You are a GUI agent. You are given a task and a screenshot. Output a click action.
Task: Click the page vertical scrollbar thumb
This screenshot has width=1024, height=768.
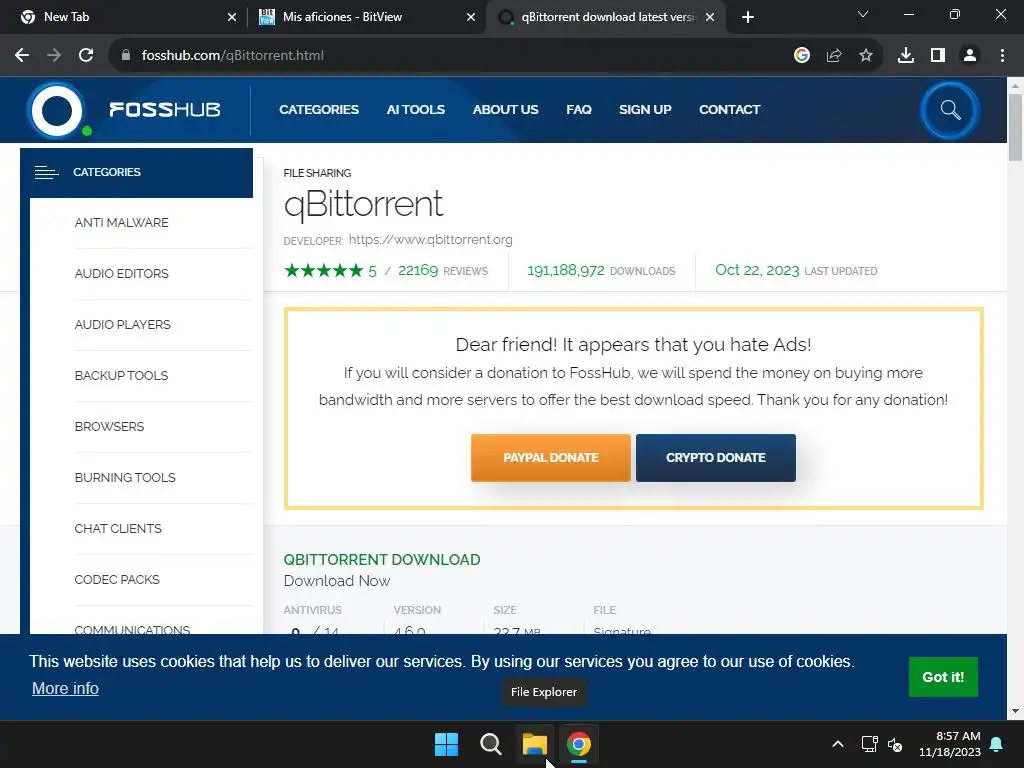point(1016,127)
